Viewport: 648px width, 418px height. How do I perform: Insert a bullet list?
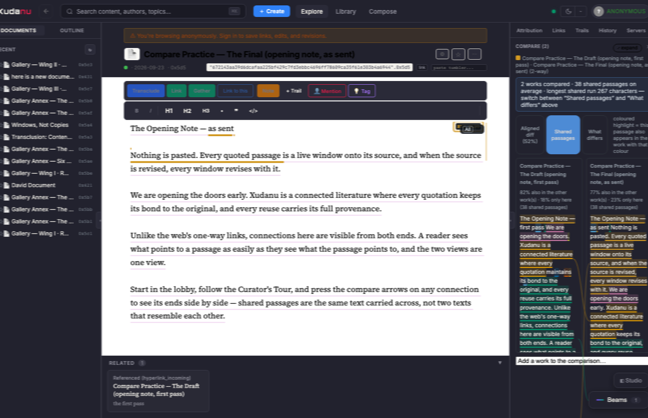point(222,111)
